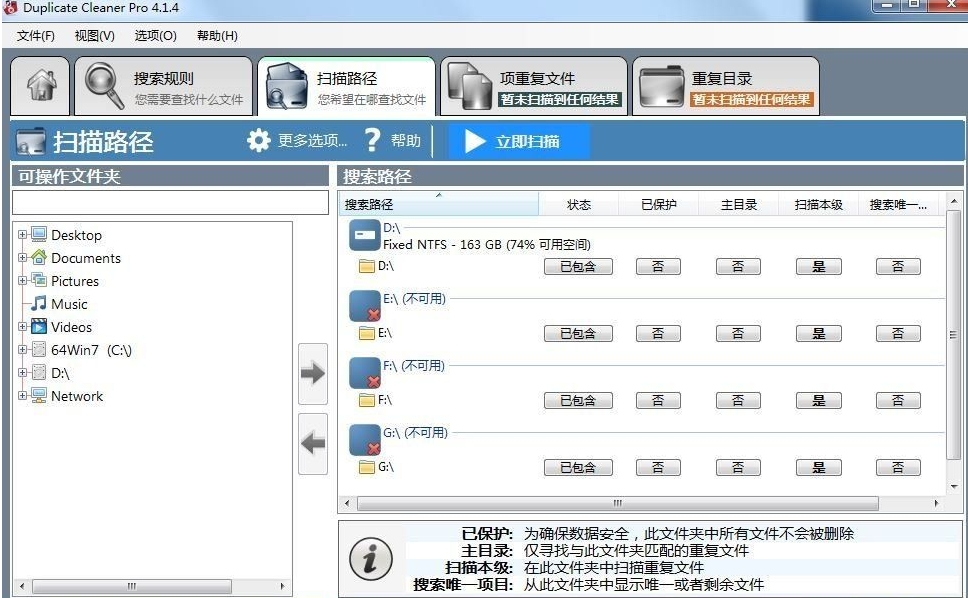Toggle 扫描本级 setting for F:\ row
This screenshot has width=968, height=598.
pyautogui.click(x=819, y=401)
